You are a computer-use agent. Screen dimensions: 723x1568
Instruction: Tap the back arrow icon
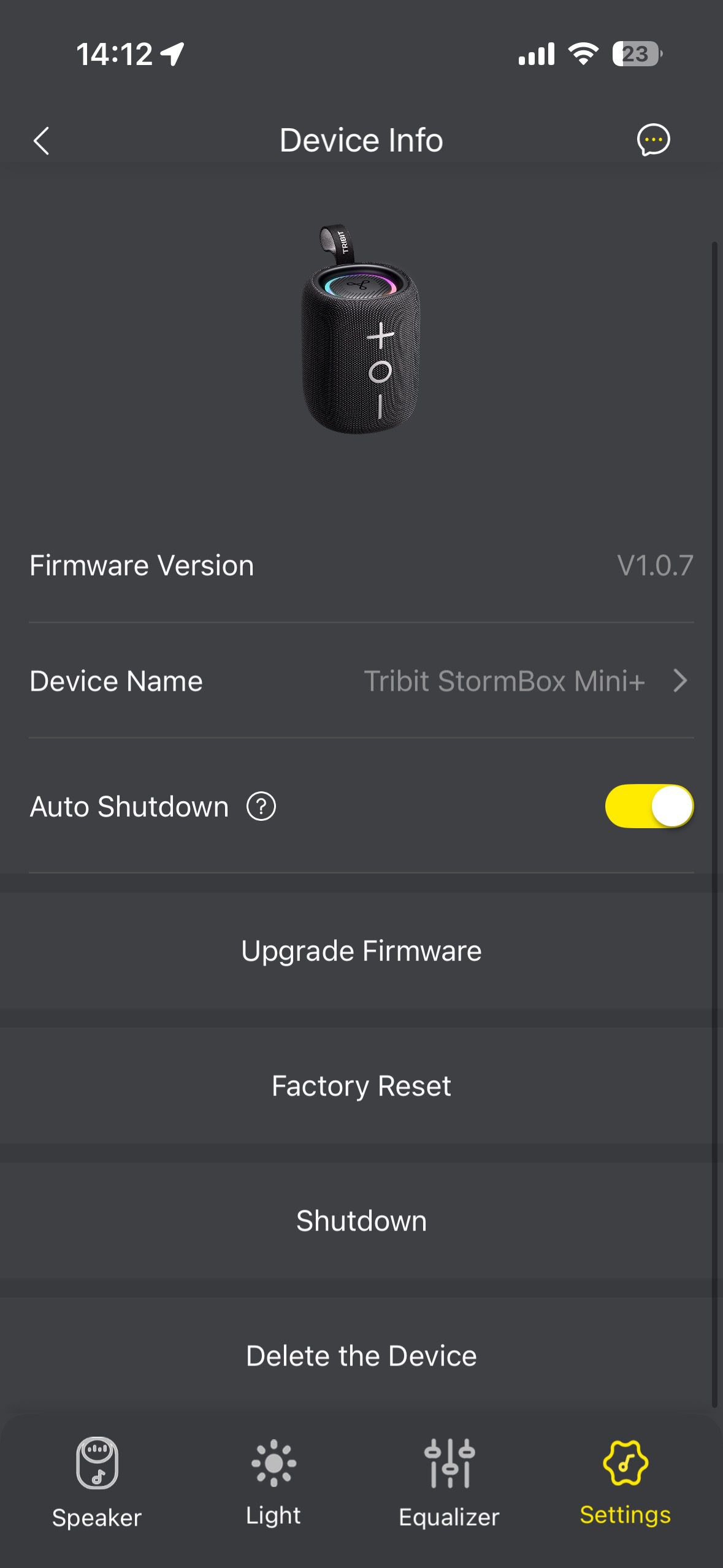tap(41, 141)
